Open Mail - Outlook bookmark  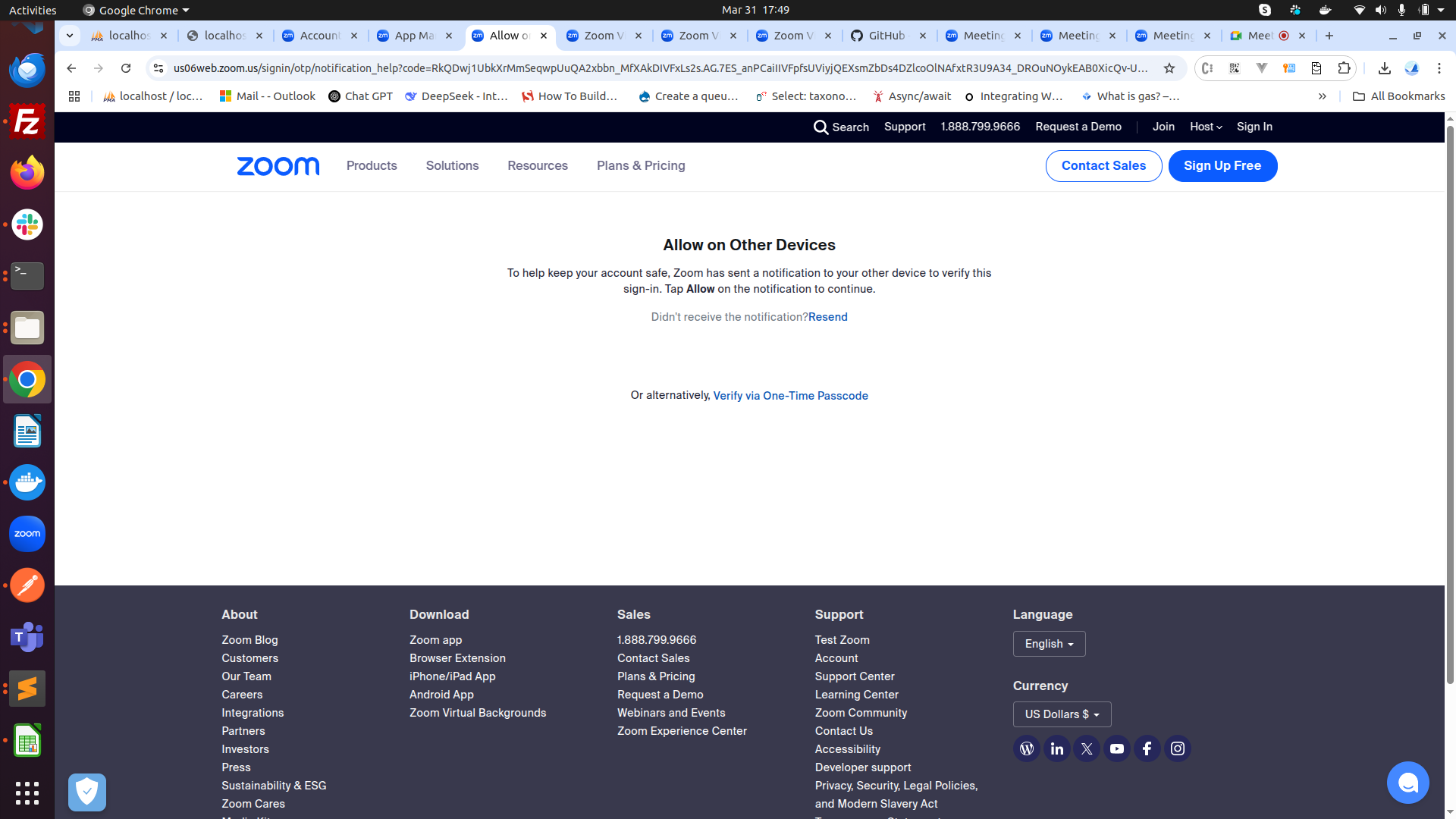point(267,96)
